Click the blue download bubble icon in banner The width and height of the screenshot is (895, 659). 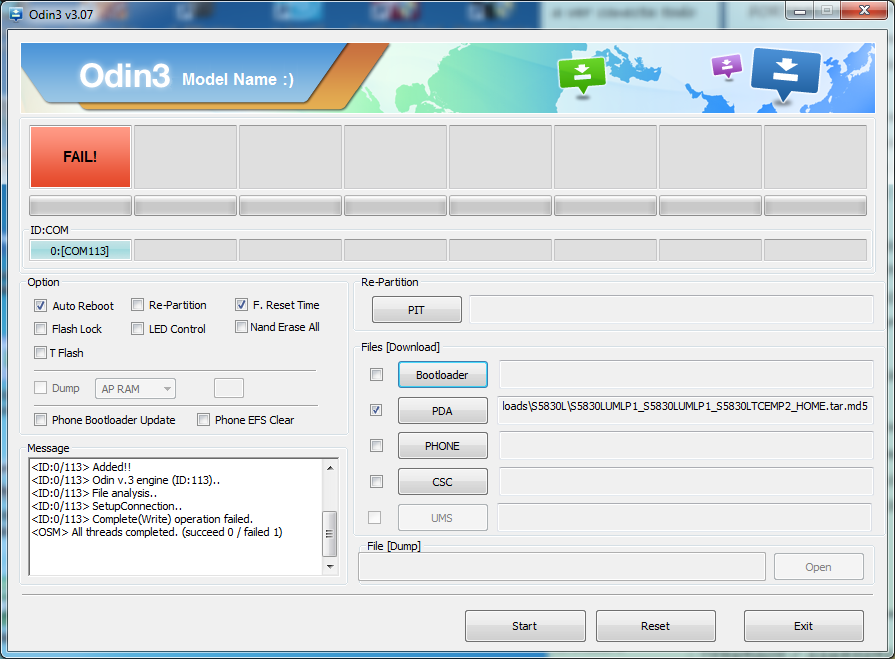pyautogui.click(x=785, y=73)
